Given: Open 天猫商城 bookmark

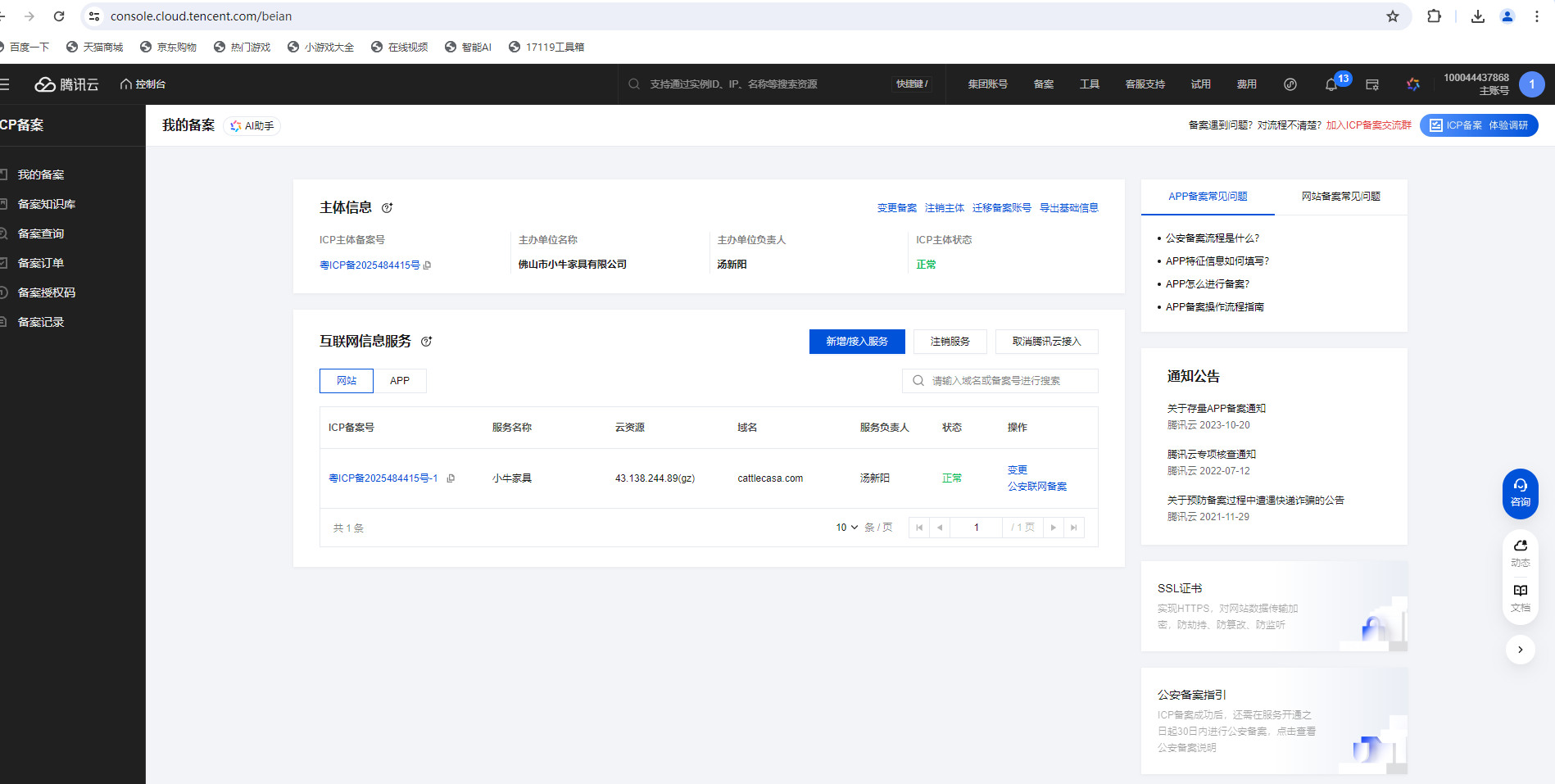Looking at the screenshot, I should pos(94,48).
